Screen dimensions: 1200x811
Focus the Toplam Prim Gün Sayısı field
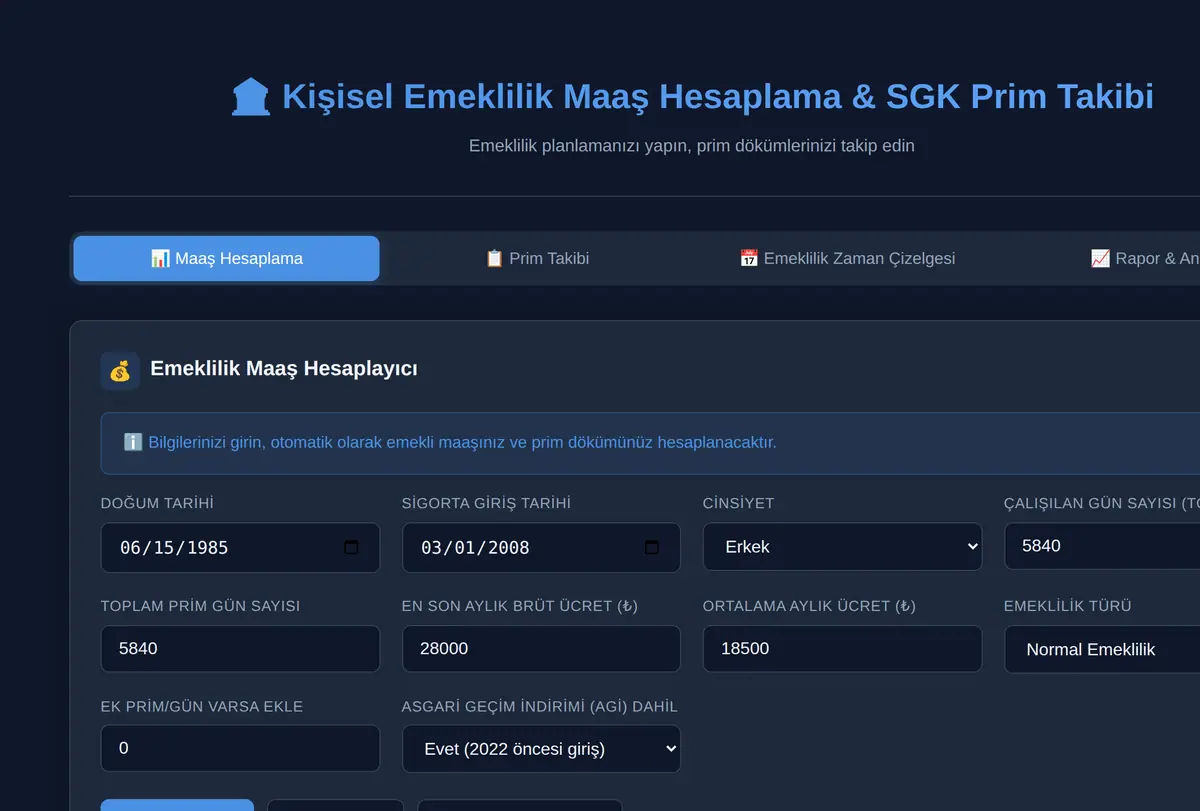pyautogui.click(x=240, y=648)
